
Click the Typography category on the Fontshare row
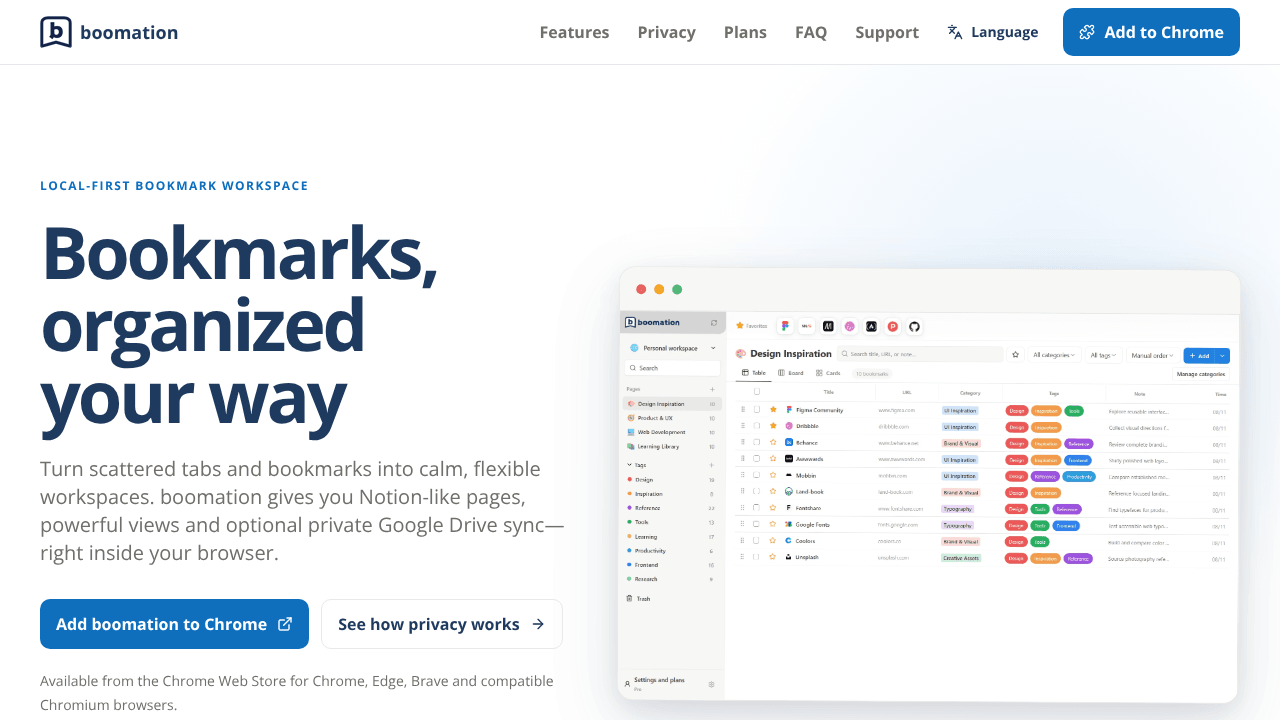[x=958, y=508]
